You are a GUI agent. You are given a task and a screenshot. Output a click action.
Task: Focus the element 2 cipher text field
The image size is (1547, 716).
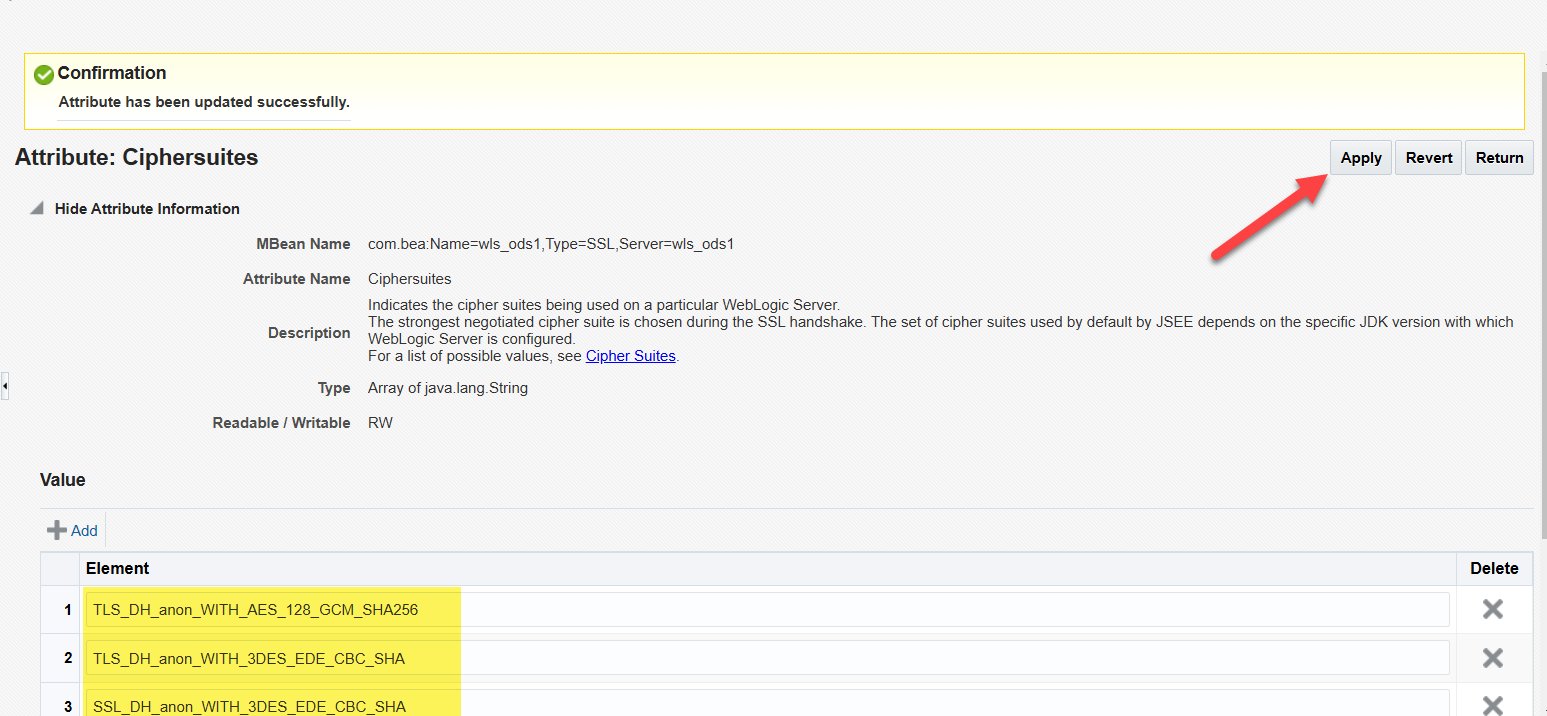click(x=766, y=658)
